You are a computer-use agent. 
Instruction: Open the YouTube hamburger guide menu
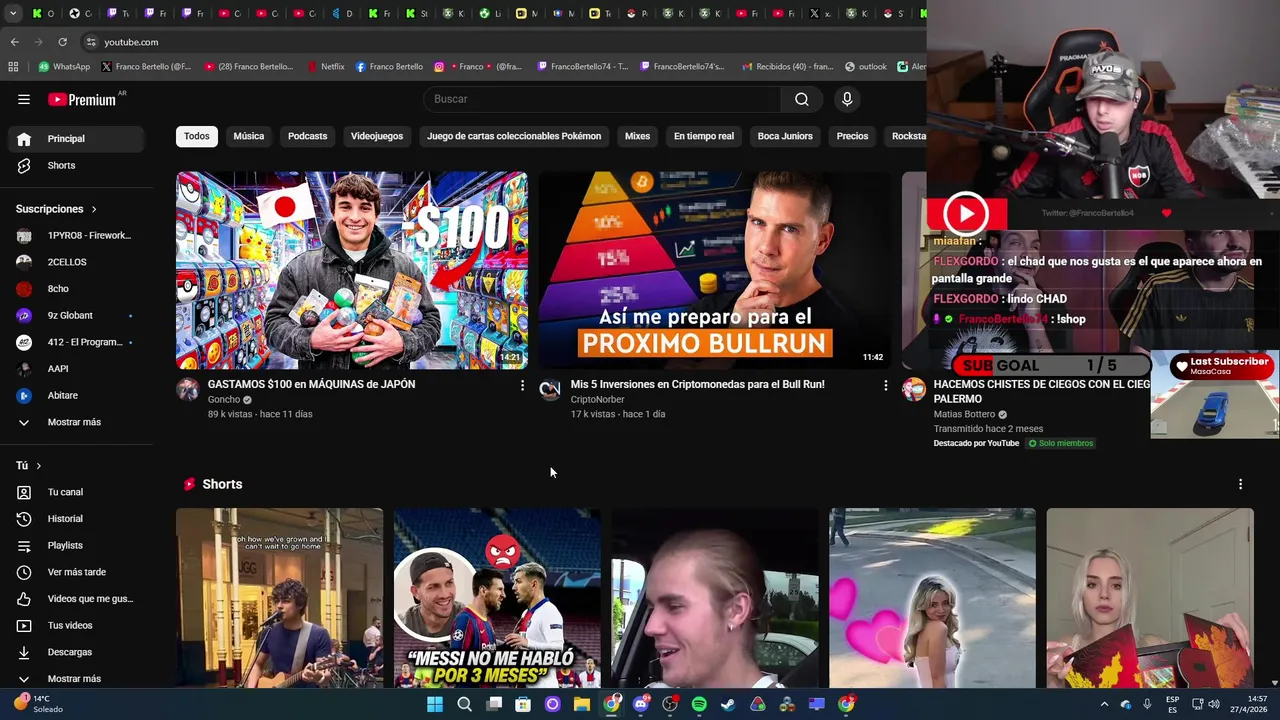tap(24, 99)
